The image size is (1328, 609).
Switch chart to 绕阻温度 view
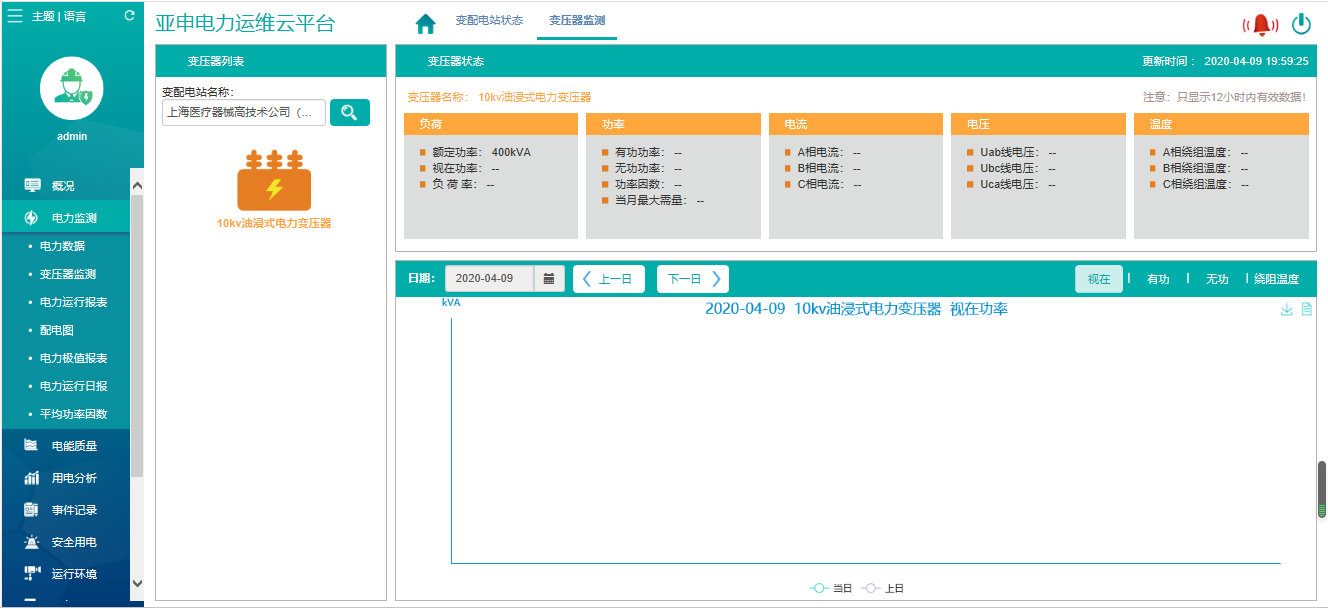[1276, 280]
